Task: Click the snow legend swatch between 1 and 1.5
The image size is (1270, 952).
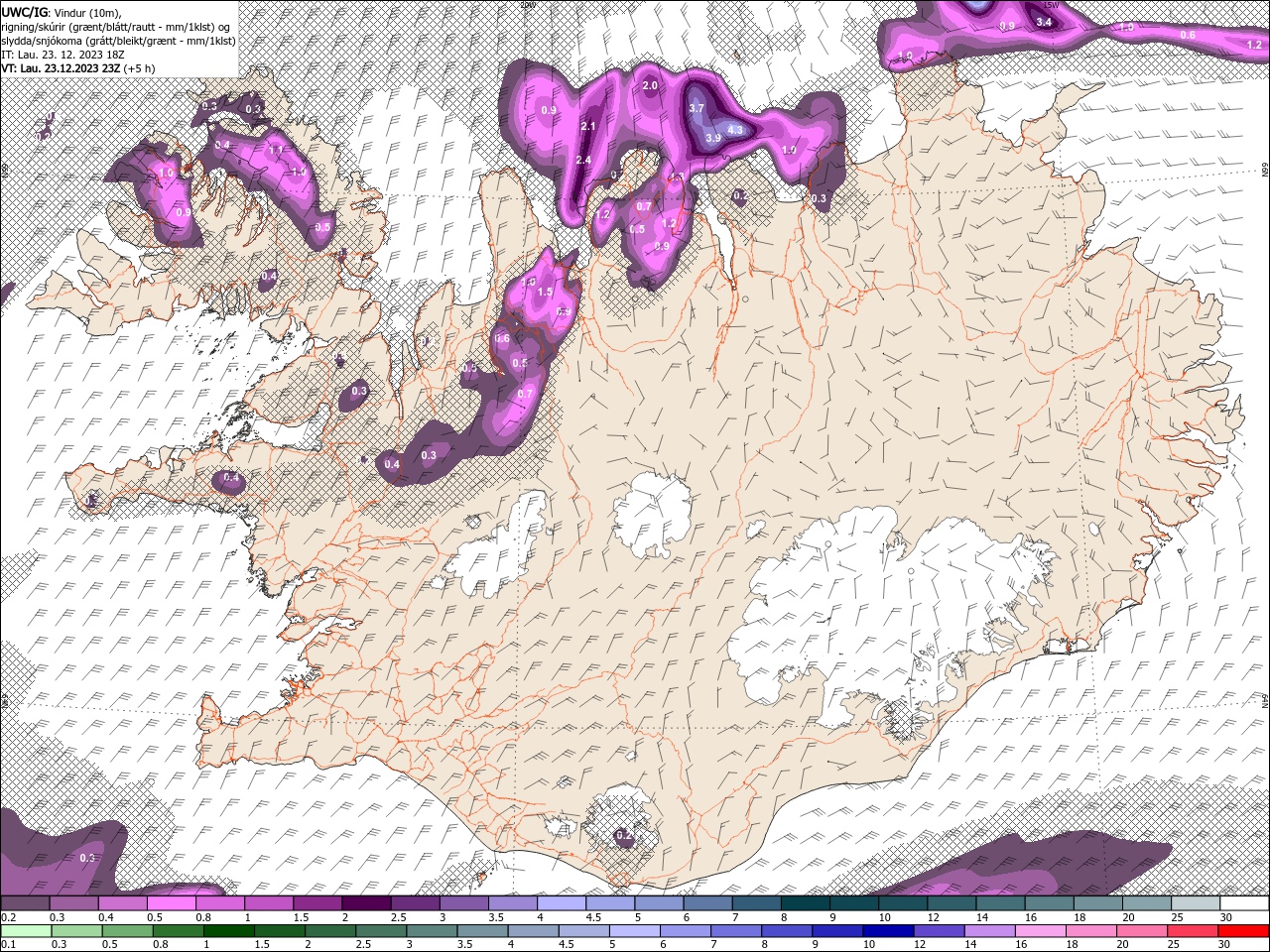Action: pos(268,903)
